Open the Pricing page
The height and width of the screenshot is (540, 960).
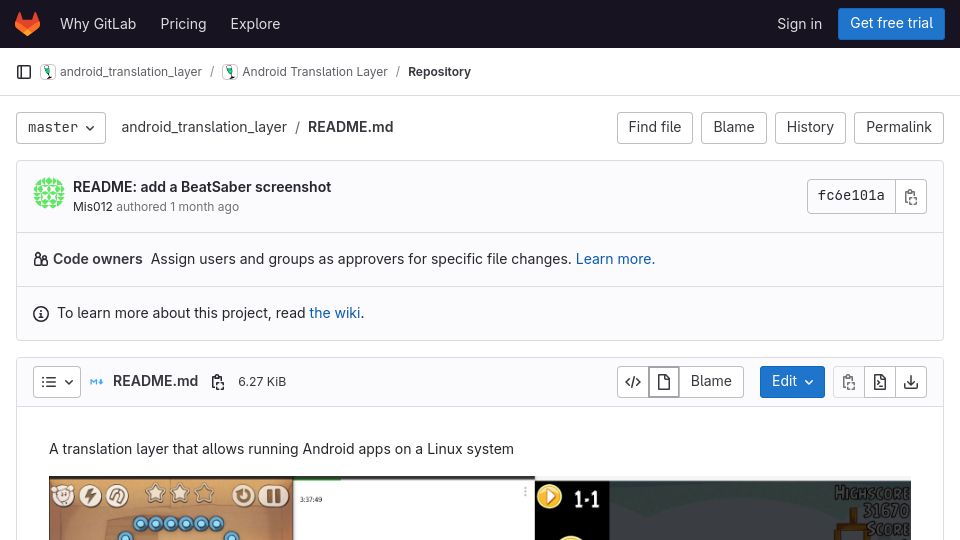183,24
